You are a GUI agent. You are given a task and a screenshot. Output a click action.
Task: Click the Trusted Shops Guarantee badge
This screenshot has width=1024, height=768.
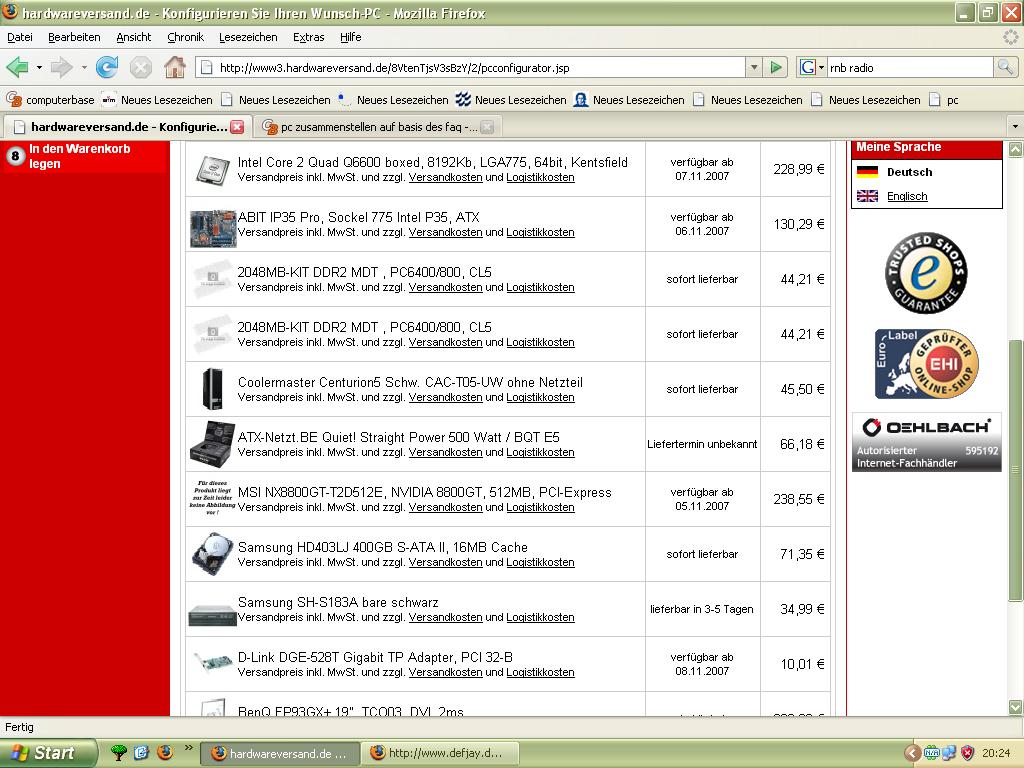(x=926, y=272)
